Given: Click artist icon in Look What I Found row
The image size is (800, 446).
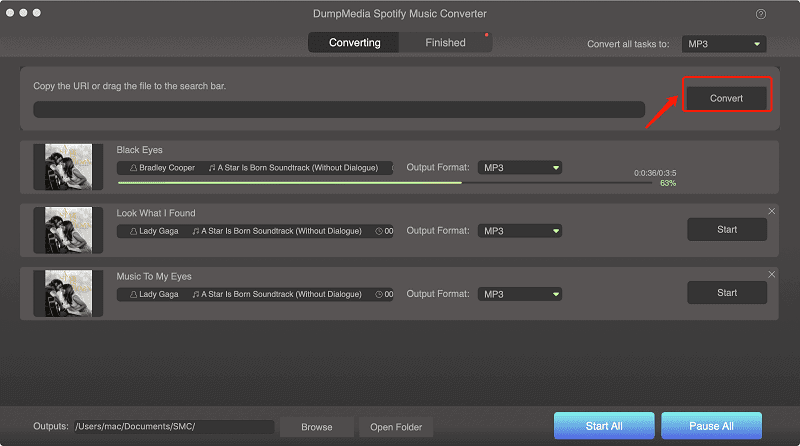Looking at the screenshot, I should point(133,231).
